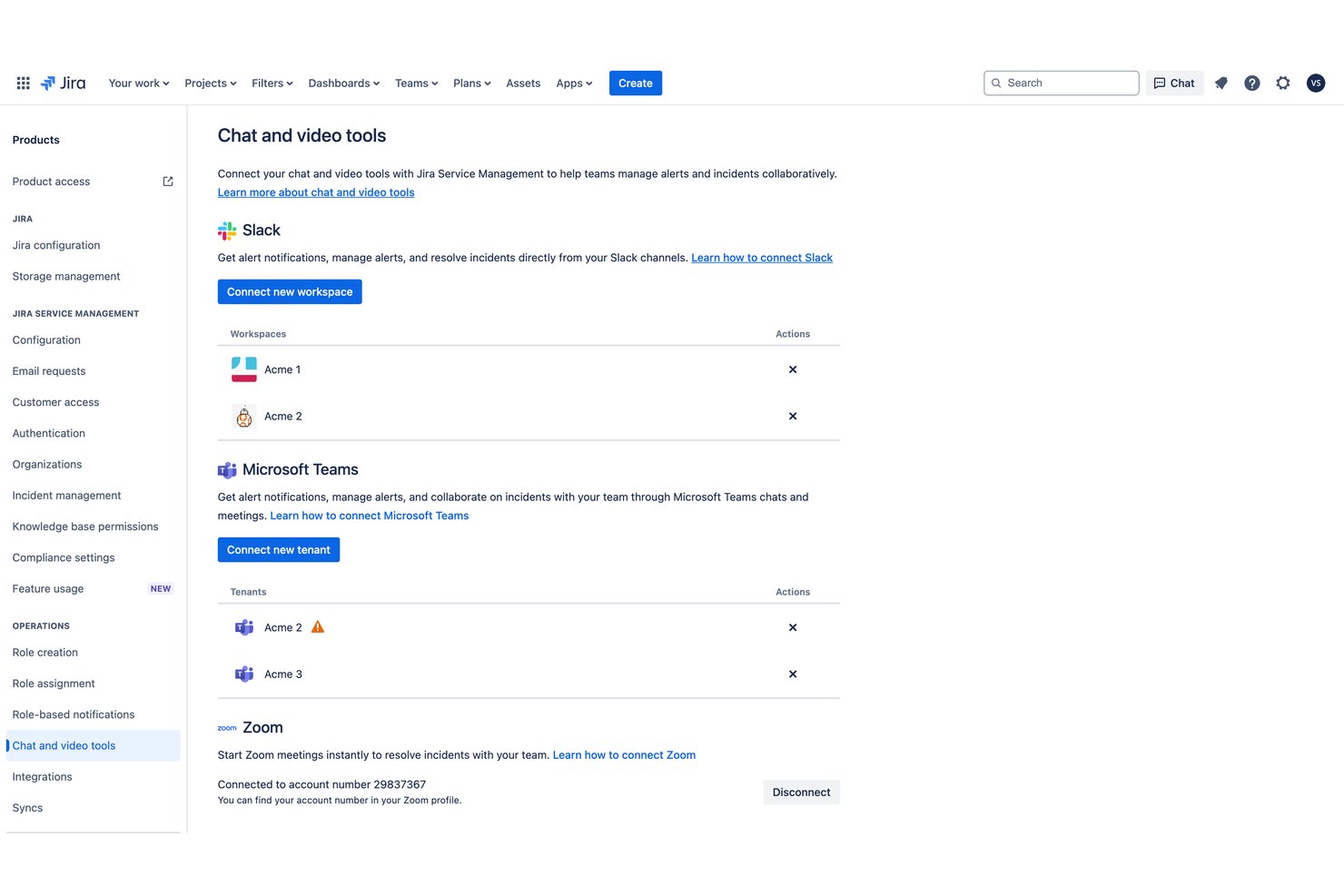Remove Slack workspace Acme 2
The image size is (1344, 896).
[x=793, y=416]
